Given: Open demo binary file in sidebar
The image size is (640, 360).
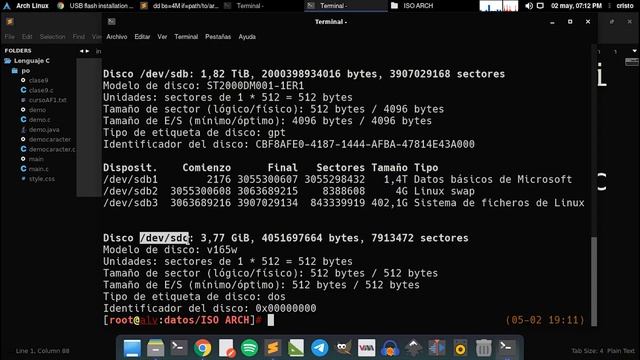Looking at the screenshot, I should [x=37, y=110].
